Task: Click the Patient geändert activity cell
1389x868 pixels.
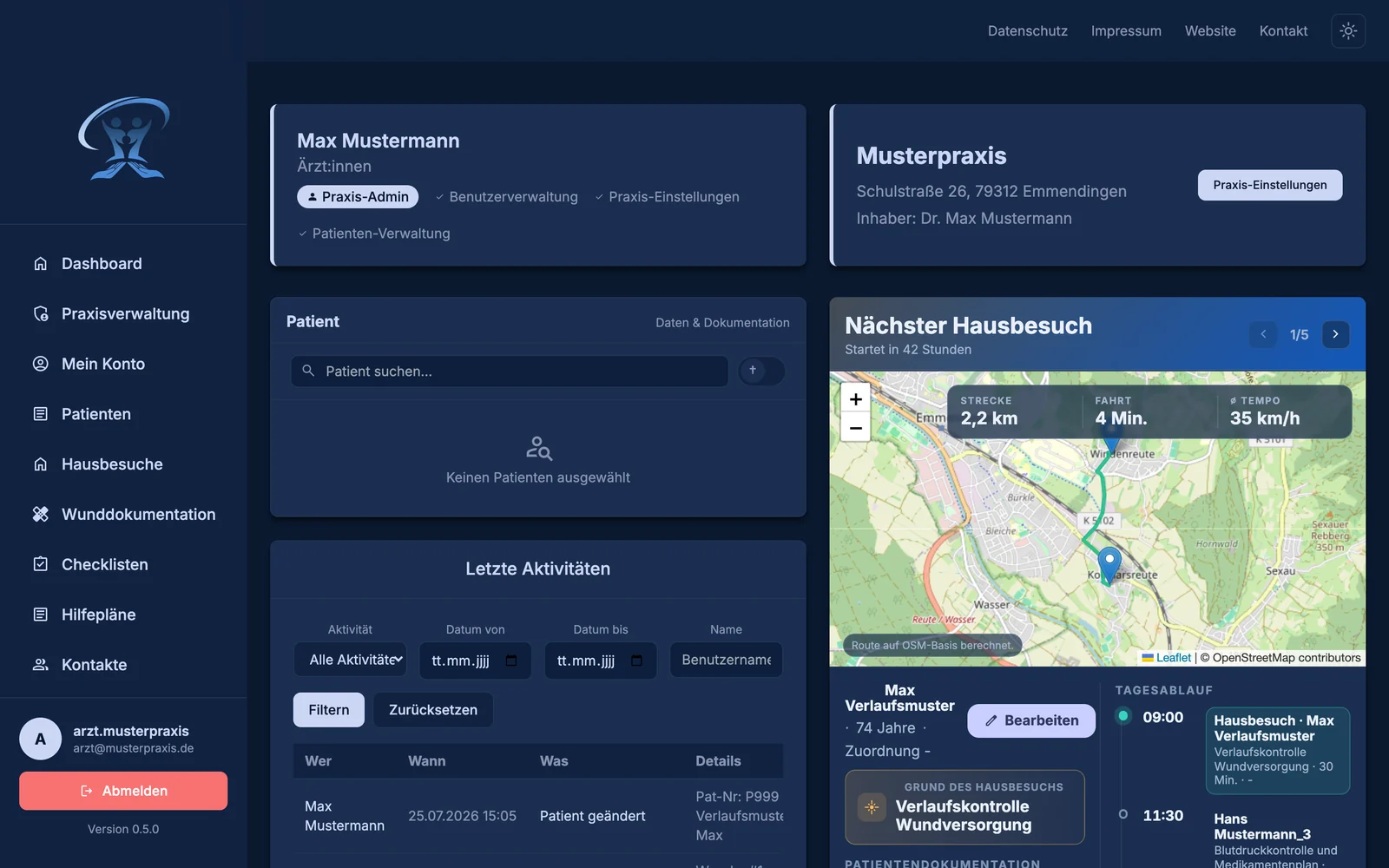Action: point(593,816)
